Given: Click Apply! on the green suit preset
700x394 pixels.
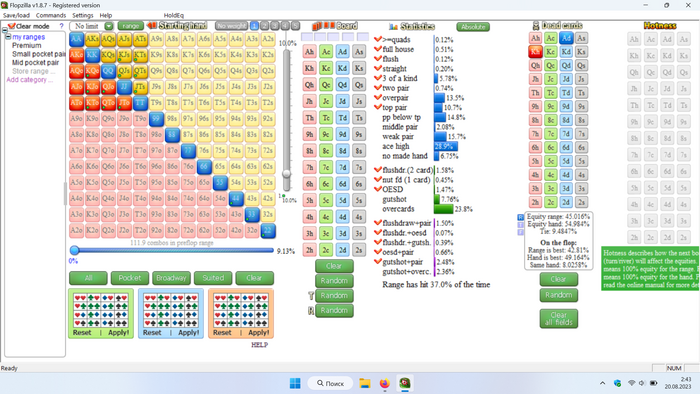Looking at the screenshot, I should point(118,332).
